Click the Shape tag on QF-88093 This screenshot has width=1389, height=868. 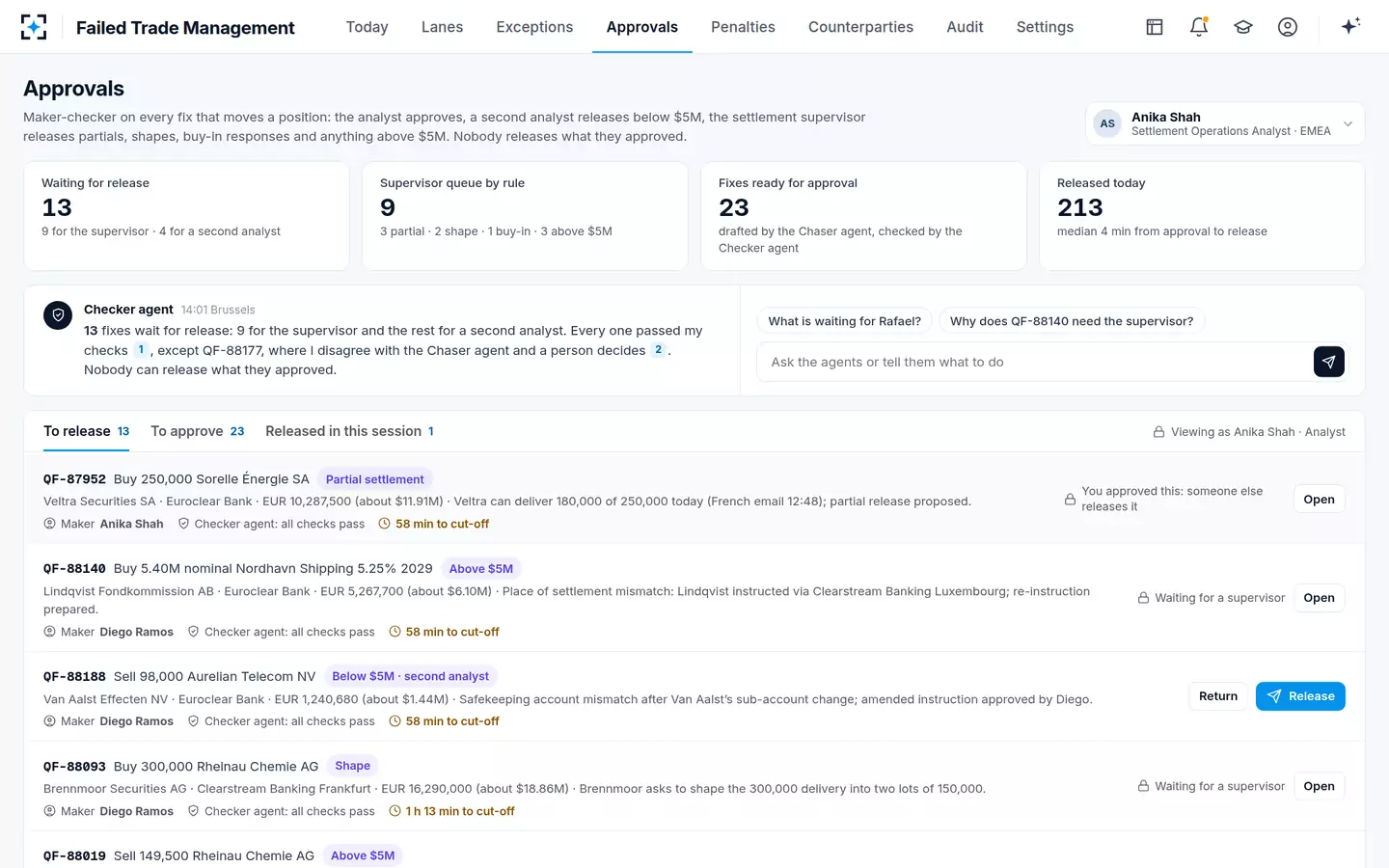click(x=352, y=766)
